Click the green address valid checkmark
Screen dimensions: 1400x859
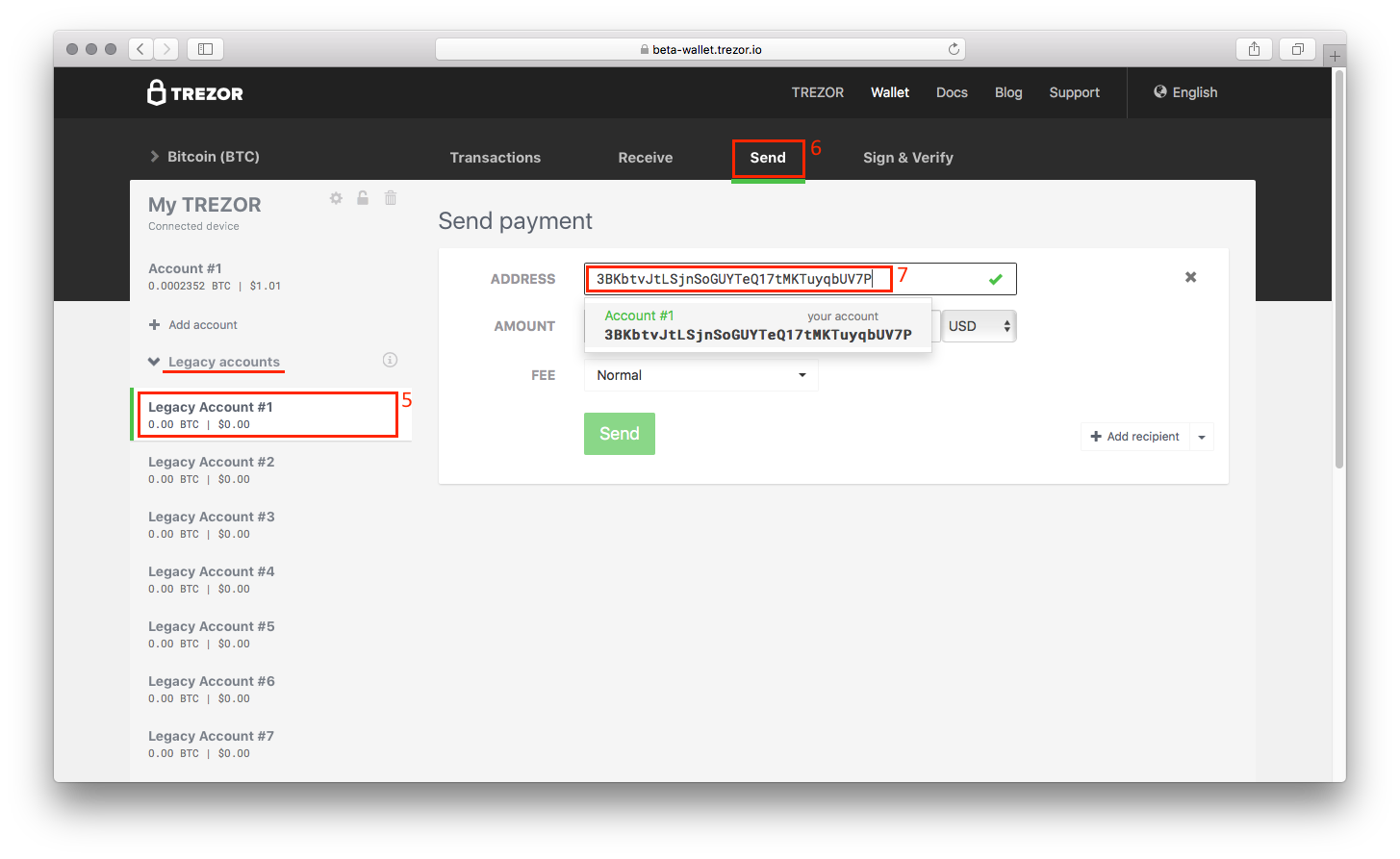(x=996, y=279)
